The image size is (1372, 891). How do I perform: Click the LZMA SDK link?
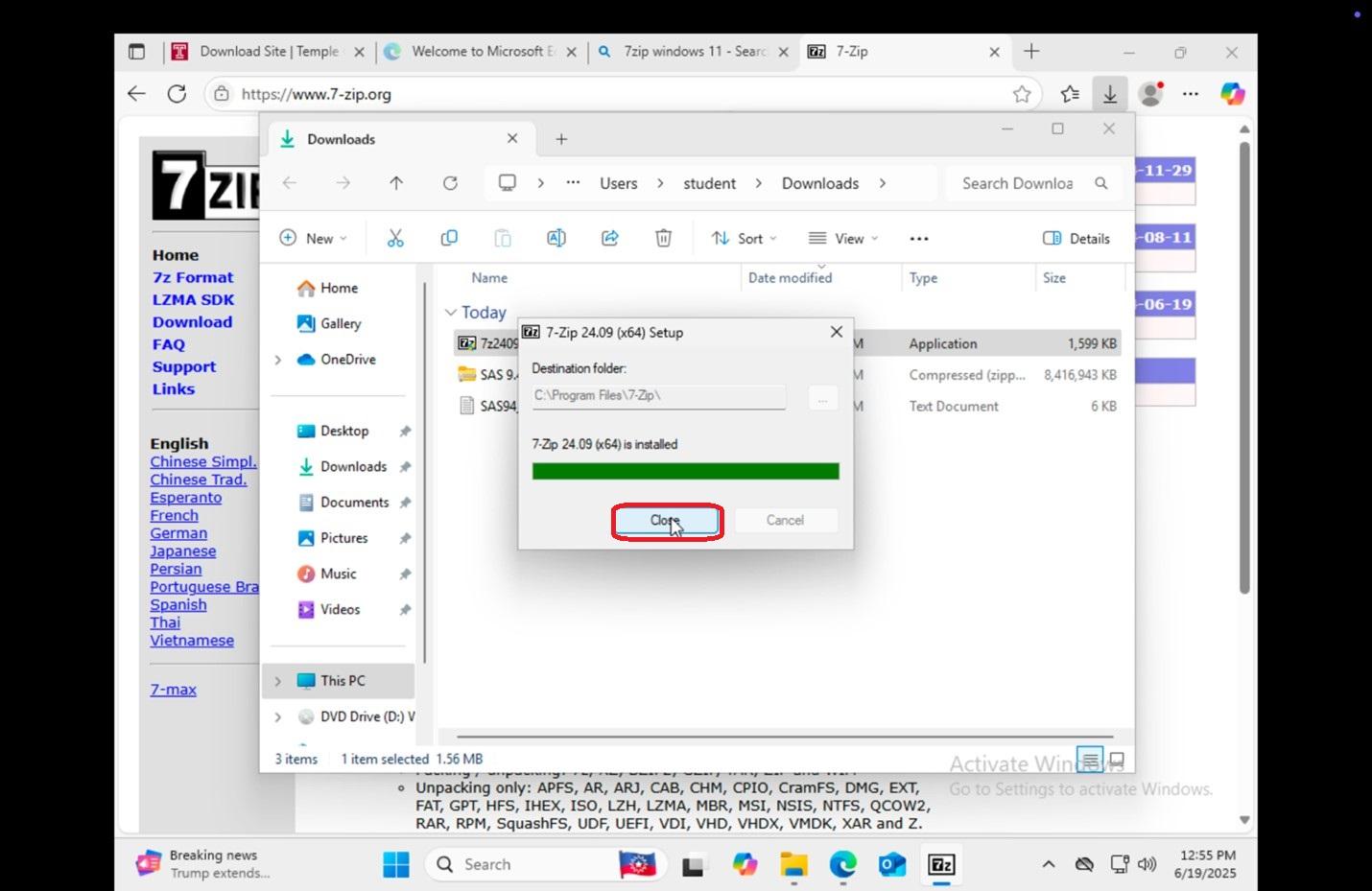(x=193, y=299)
